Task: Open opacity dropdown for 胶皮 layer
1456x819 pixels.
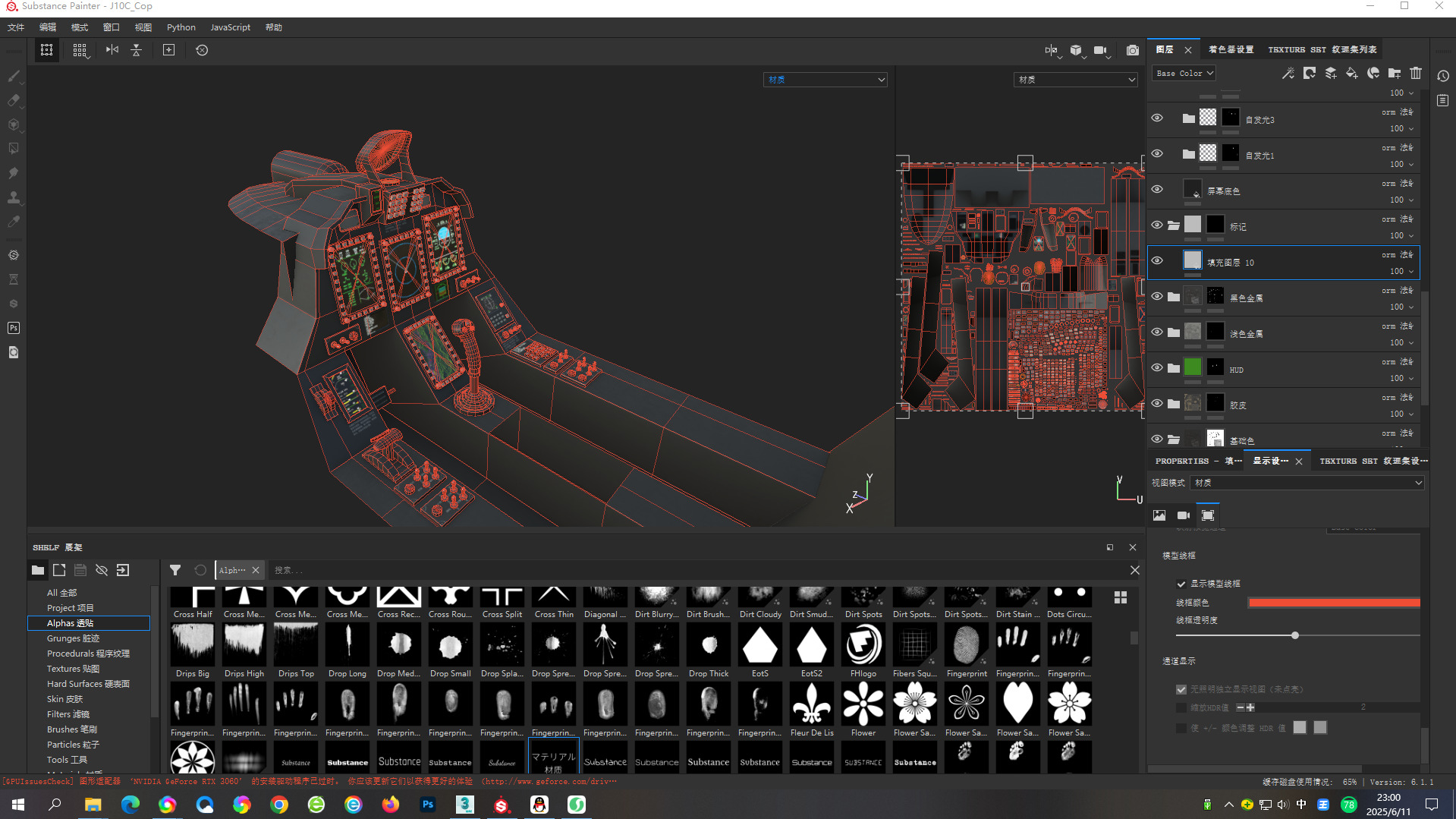Action: [x=1401, y=414]
